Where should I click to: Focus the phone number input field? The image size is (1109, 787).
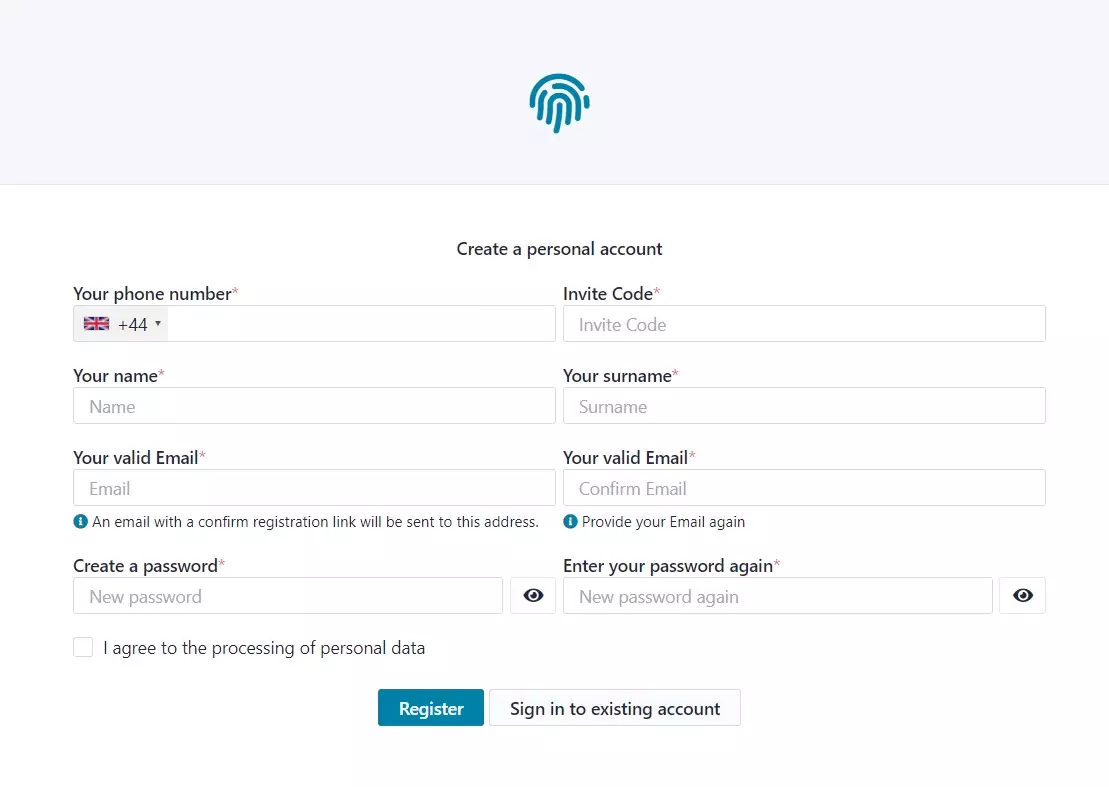(360, 324)
